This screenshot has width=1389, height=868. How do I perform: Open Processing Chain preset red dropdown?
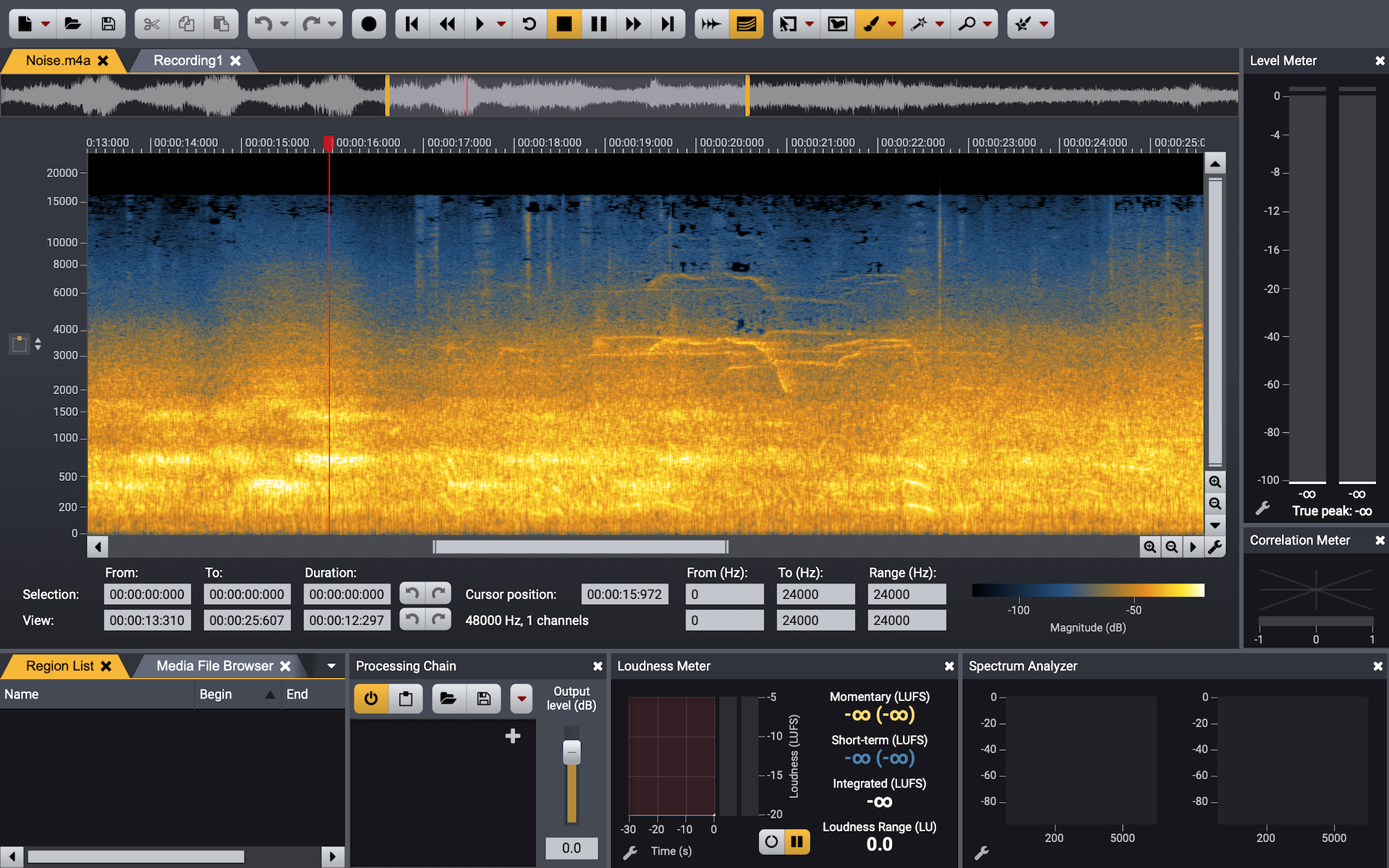(x=522, y=699)
